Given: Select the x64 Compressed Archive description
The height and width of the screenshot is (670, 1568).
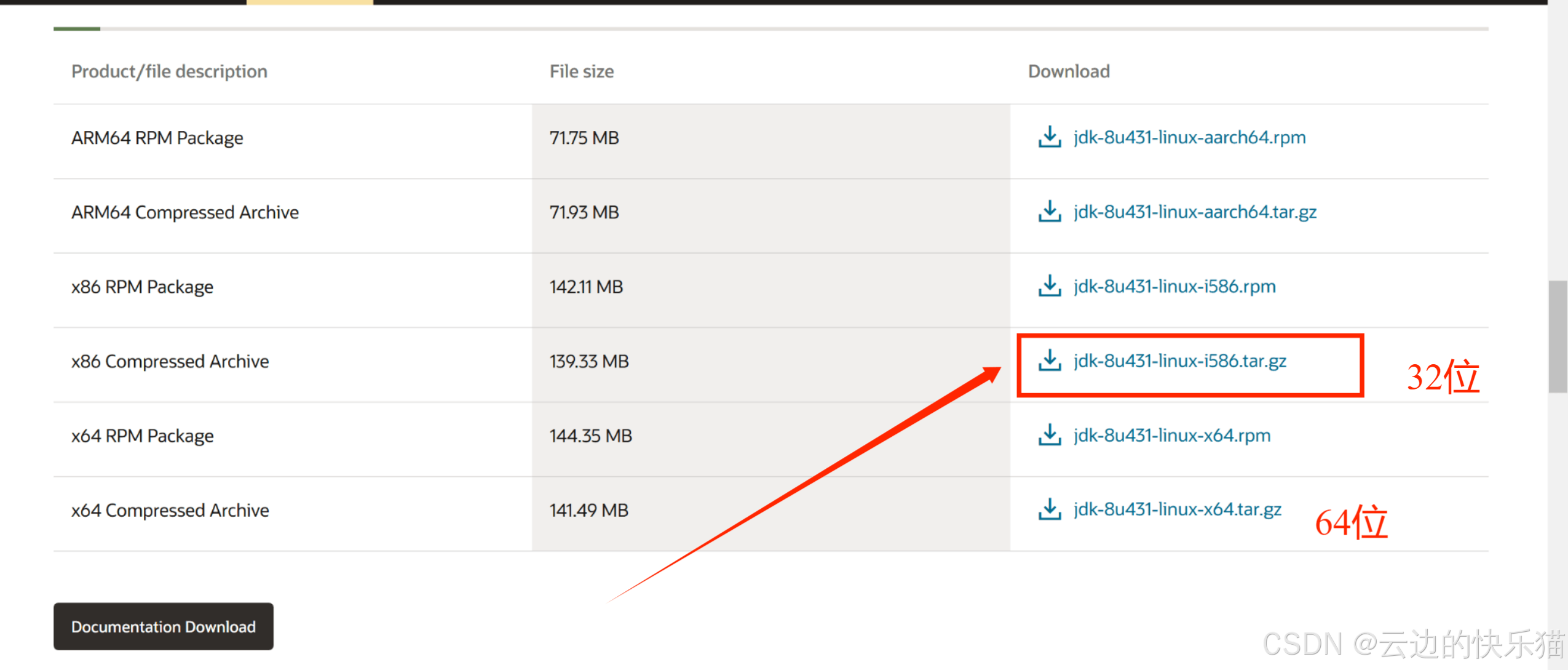Looking at the screenshot, I should (x=170, y=510).
